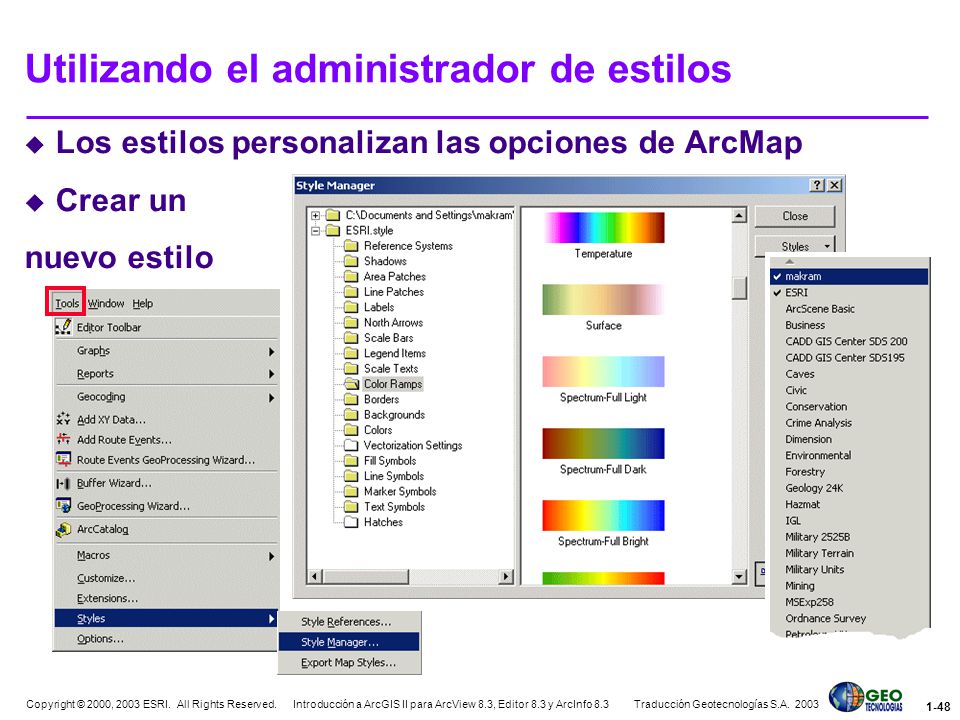Click the Backgrounds folder icon
Screen dimensions: 960x720
(x=351, y=414)
